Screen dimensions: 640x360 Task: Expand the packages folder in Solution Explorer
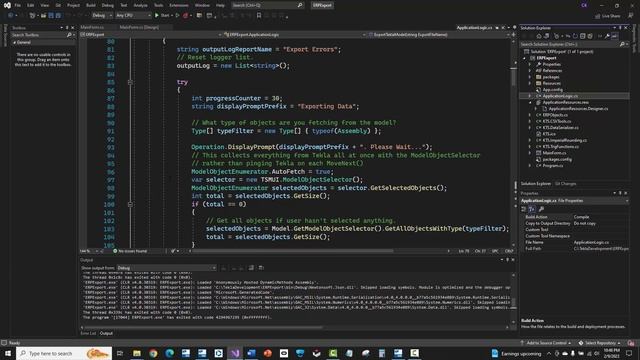coord(530,77)
